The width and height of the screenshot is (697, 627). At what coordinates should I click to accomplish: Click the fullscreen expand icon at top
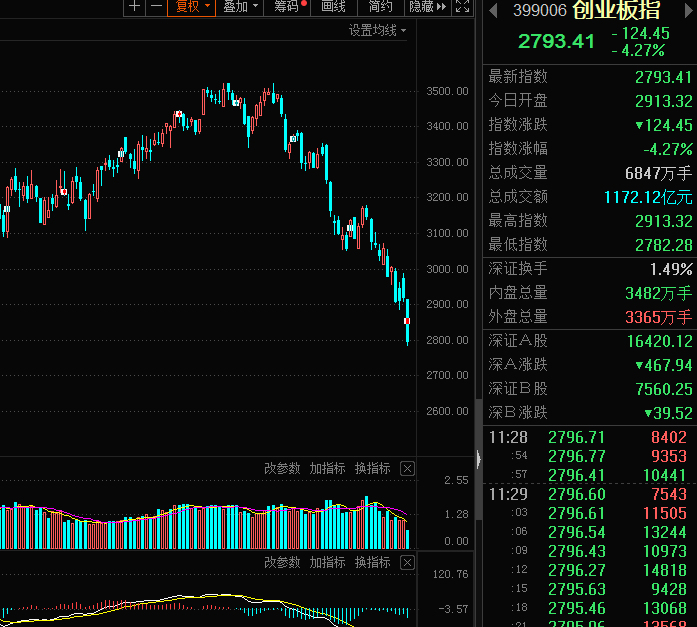[461, 7]
